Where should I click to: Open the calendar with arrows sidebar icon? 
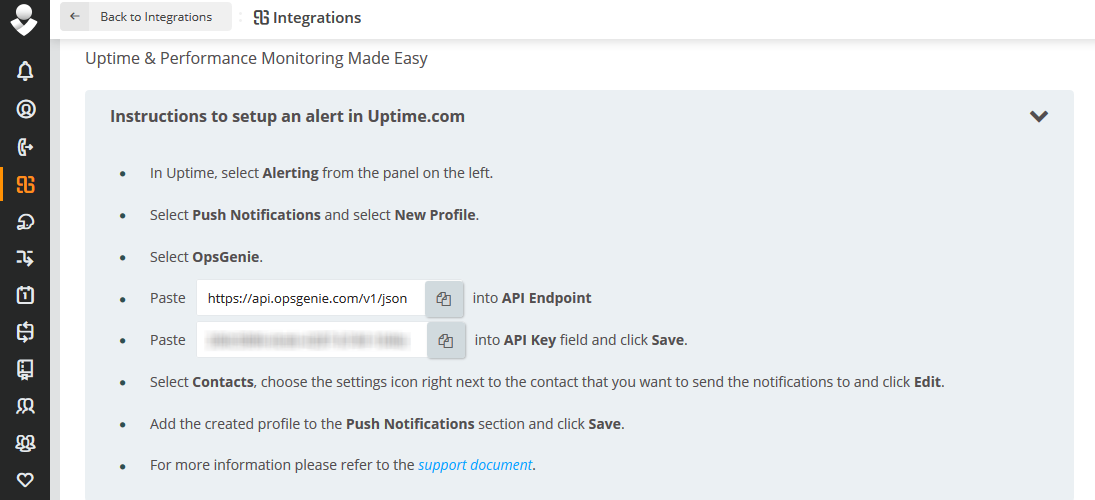pos(25,332)
